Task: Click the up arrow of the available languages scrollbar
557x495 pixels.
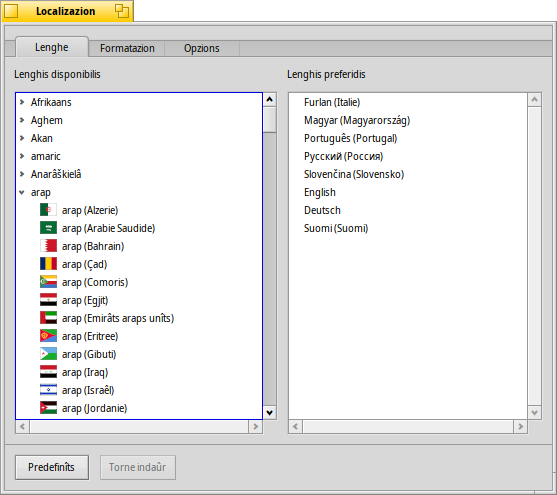Action: coord(270,99)
